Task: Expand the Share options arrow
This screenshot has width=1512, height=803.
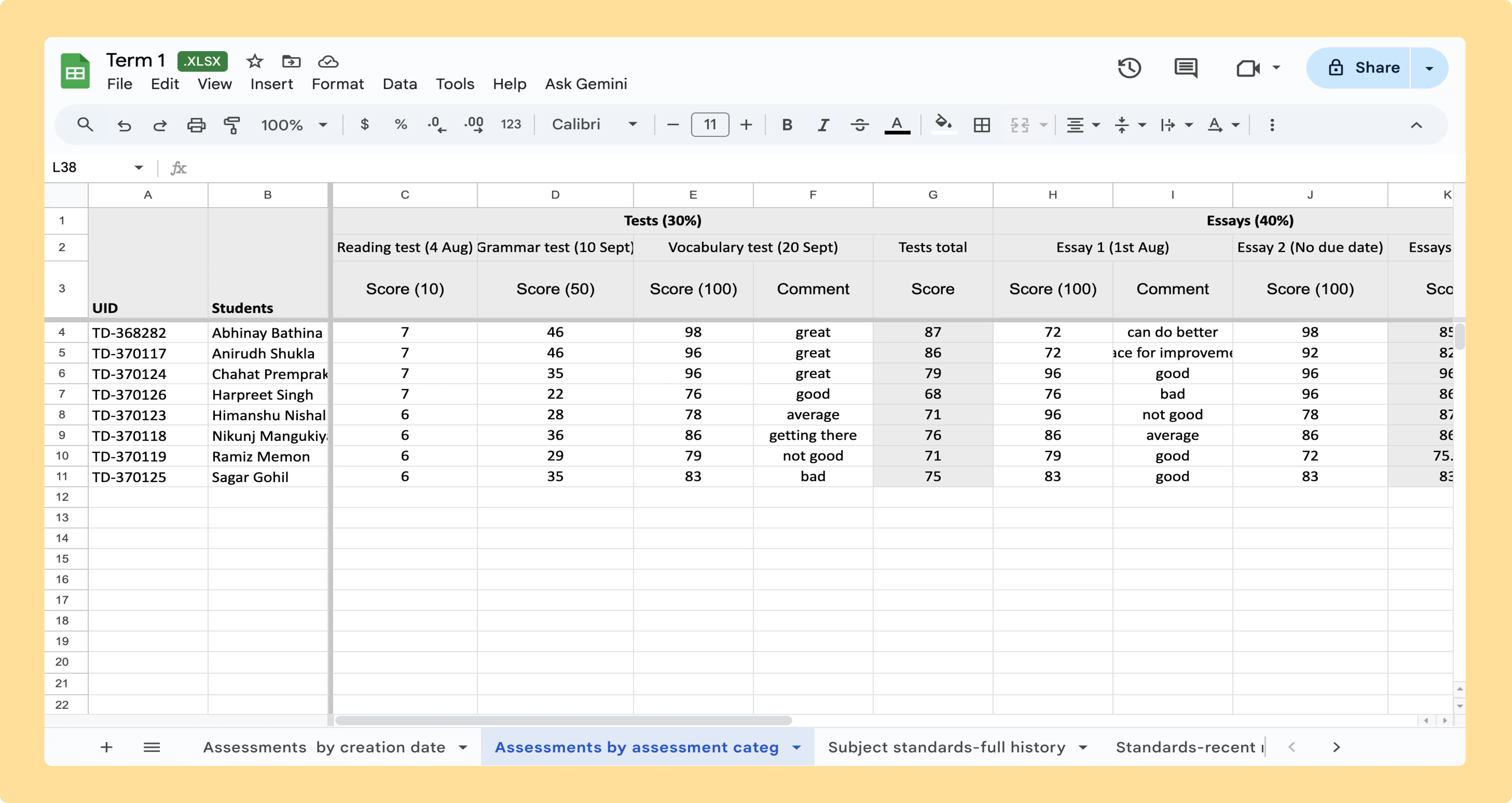Action: 1429,68
